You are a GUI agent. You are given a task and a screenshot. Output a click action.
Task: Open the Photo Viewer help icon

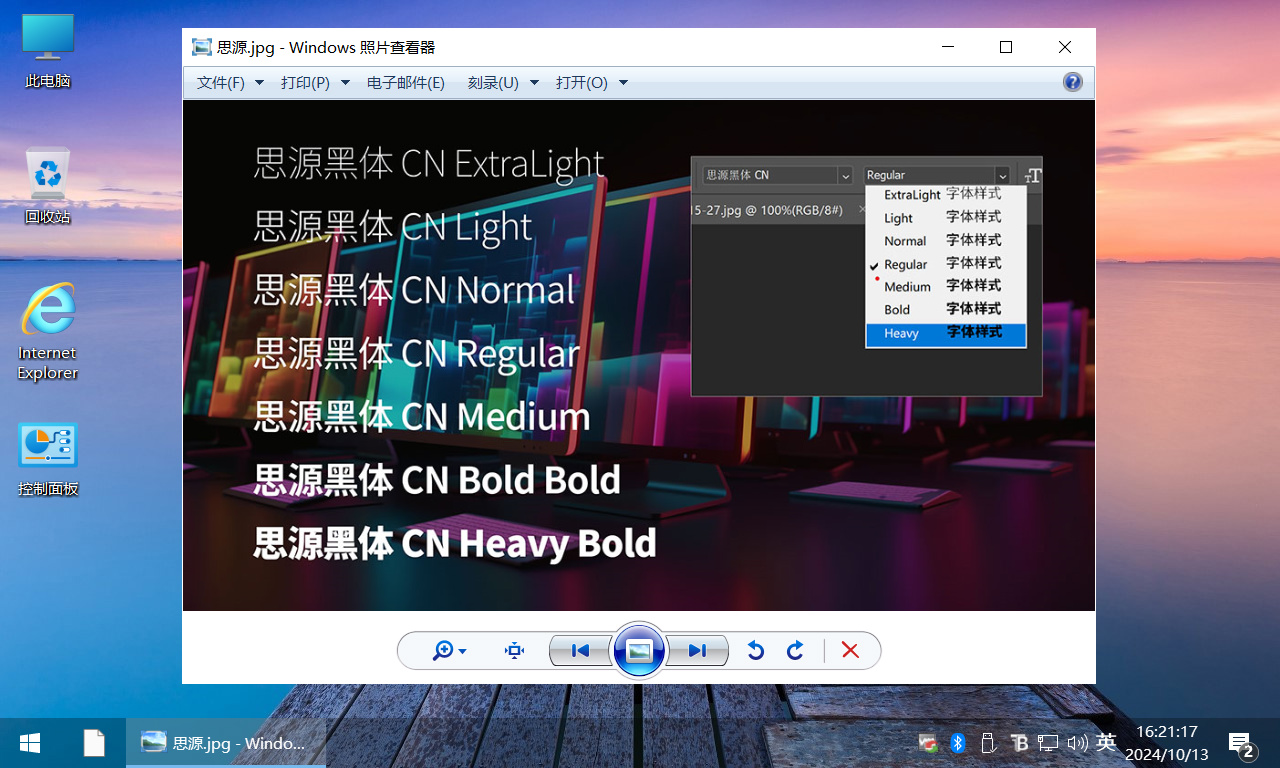pyautogui.click(x=1073, y=82)
